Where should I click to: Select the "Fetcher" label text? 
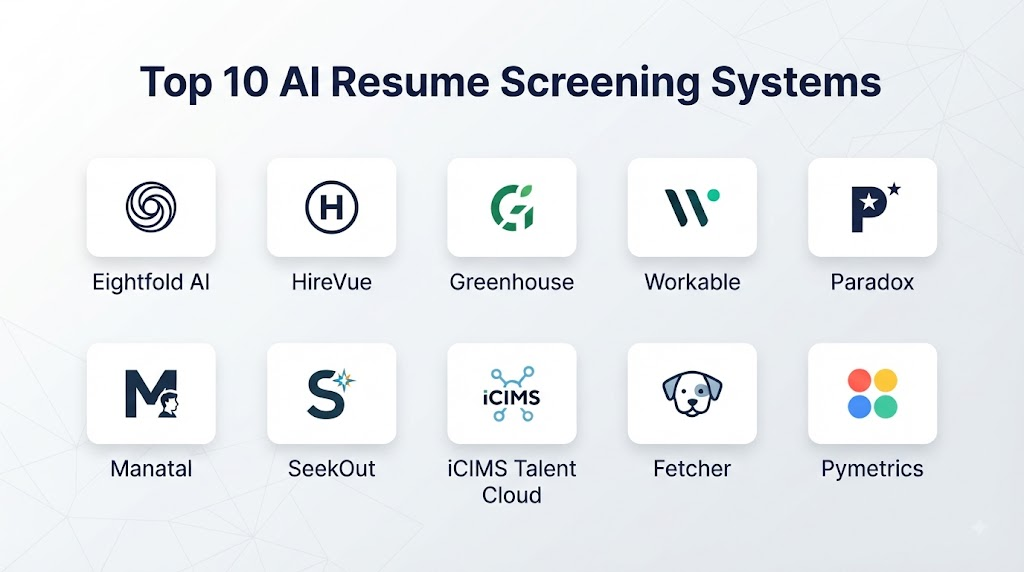(x=692, y=469)
